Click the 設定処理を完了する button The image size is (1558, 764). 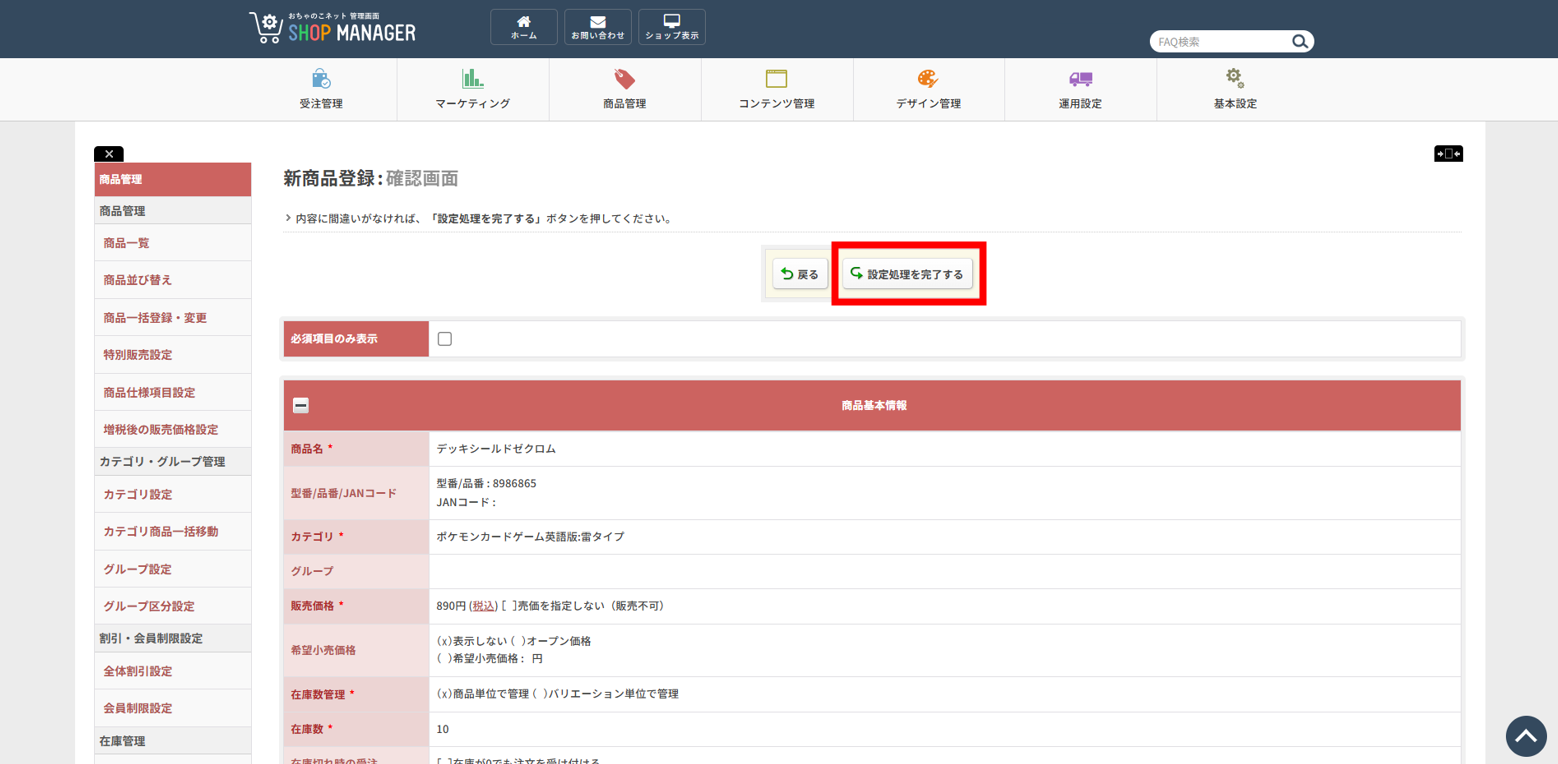pyautogui.click(x=907, y=274)
